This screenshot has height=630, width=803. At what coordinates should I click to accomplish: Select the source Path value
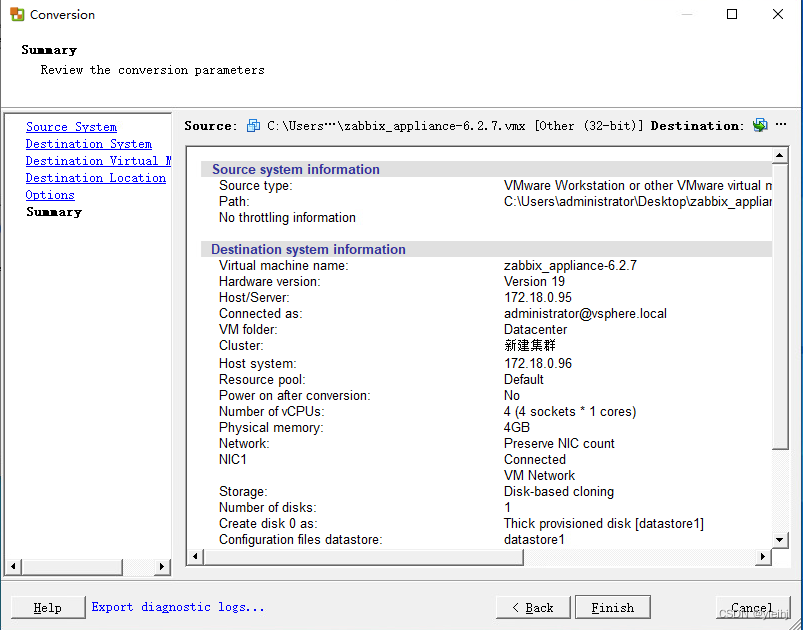click(638, 201)
